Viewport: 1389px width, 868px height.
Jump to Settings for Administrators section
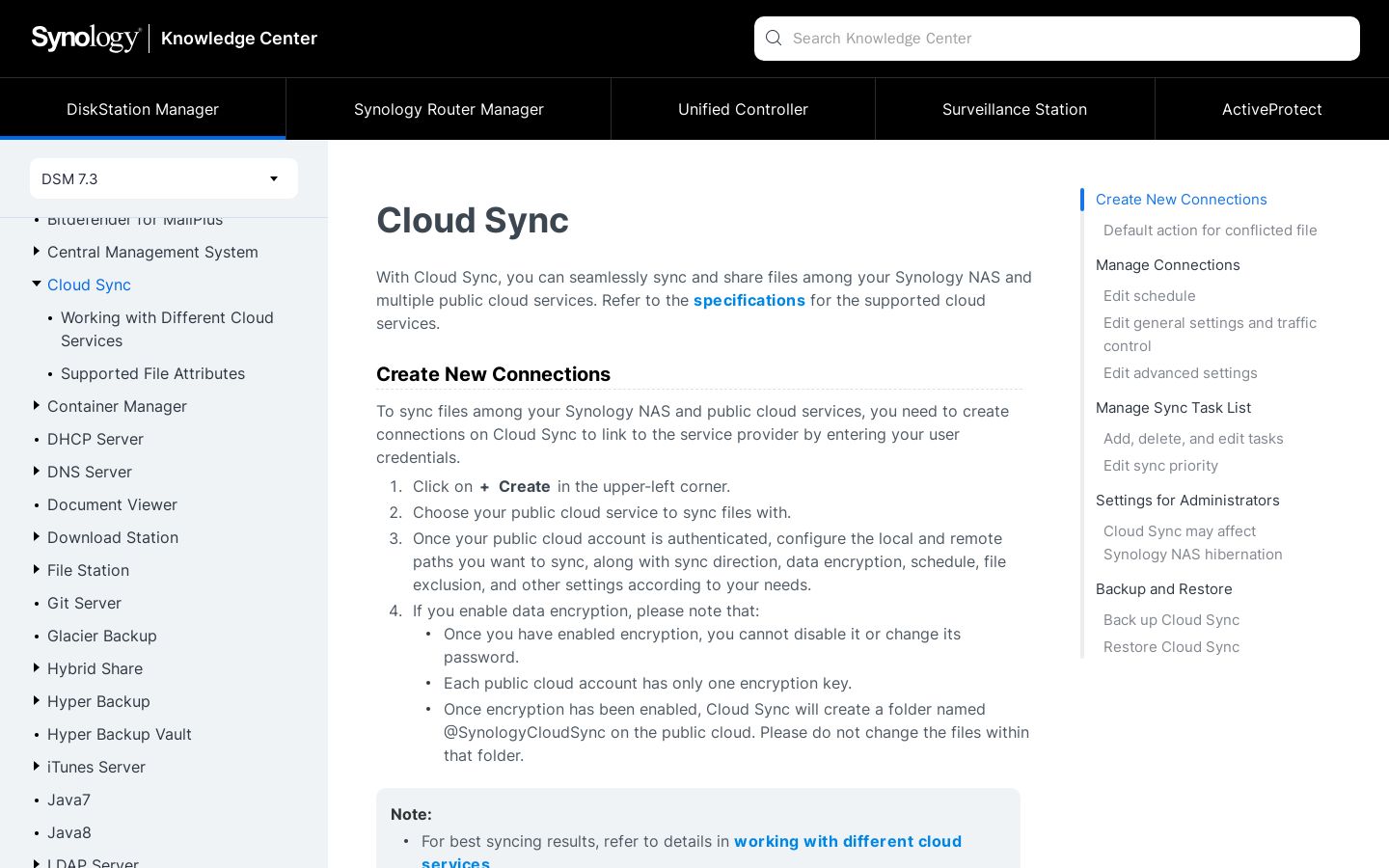(1187, 501)
